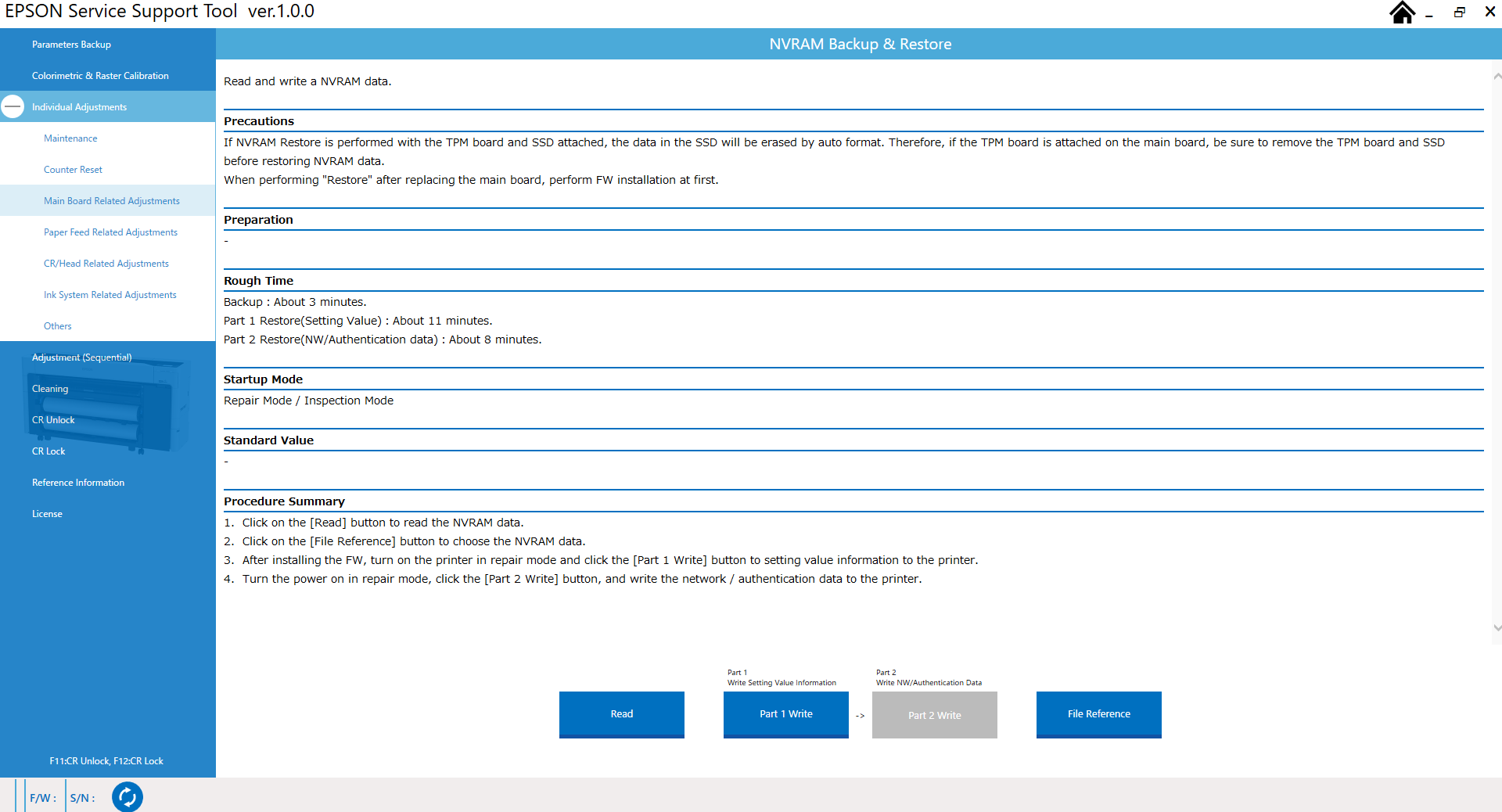Screen dimensions: 1502x812
Task: Click the Procedure Summary heading
Action: 284,501
